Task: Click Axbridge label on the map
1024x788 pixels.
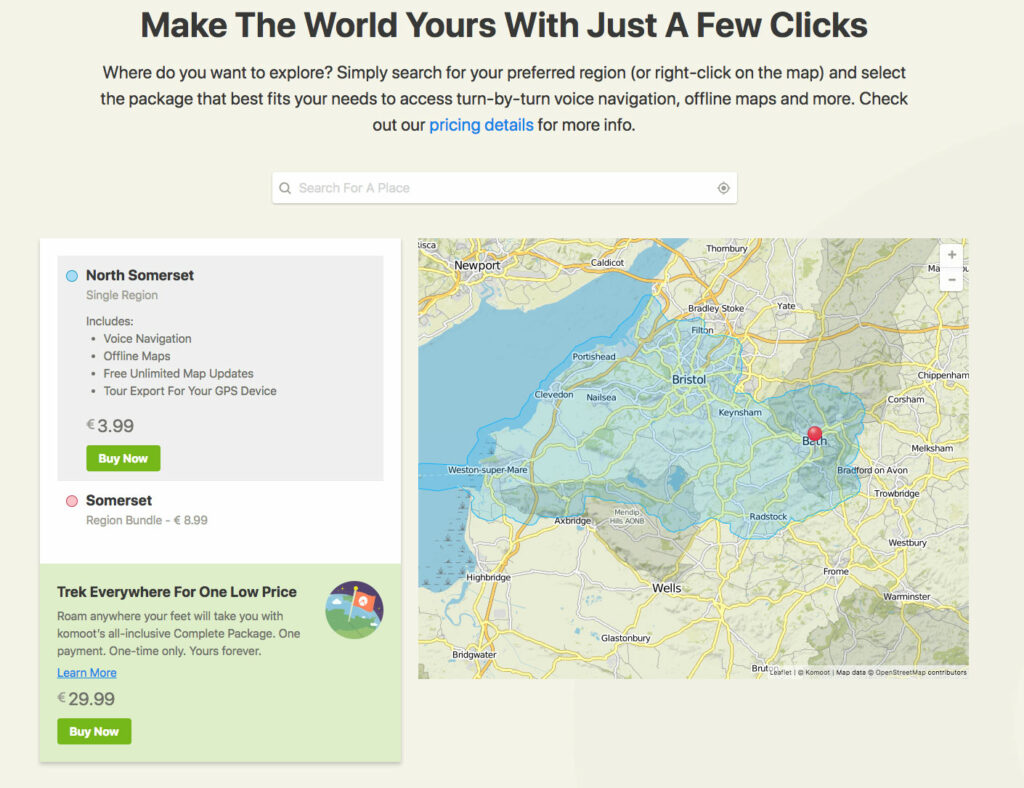Action: point(573,520)
